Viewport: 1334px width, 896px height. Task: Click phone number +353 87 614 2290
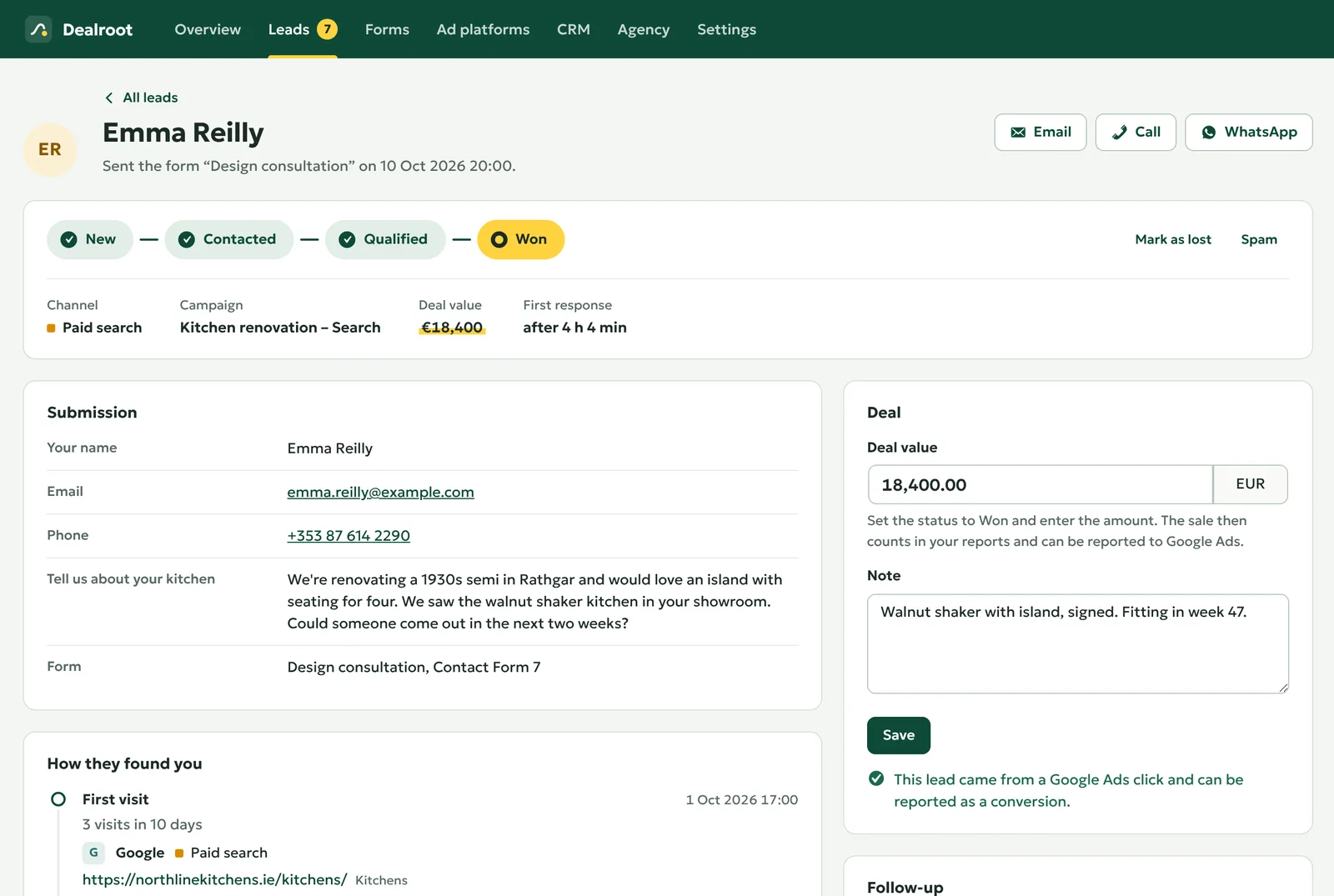[349, 536]
